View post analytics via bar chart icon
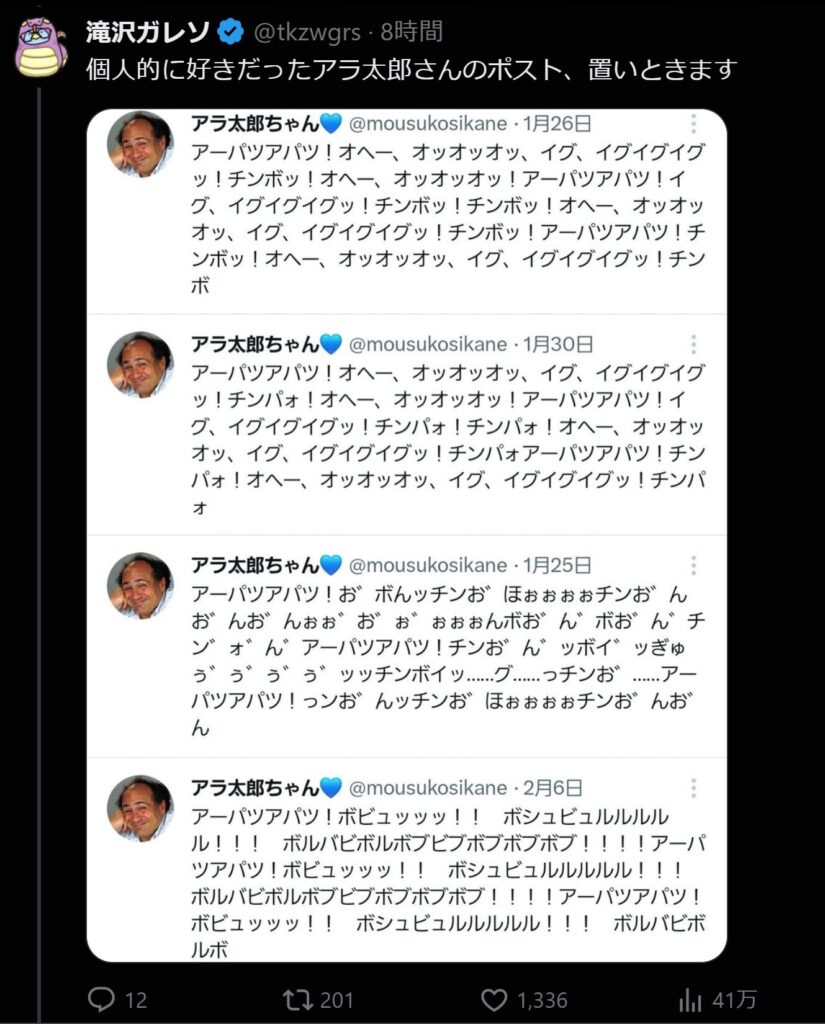The height and width of the screenshot is (1024, 825). pyautogui.click(x=690, y=1000)
